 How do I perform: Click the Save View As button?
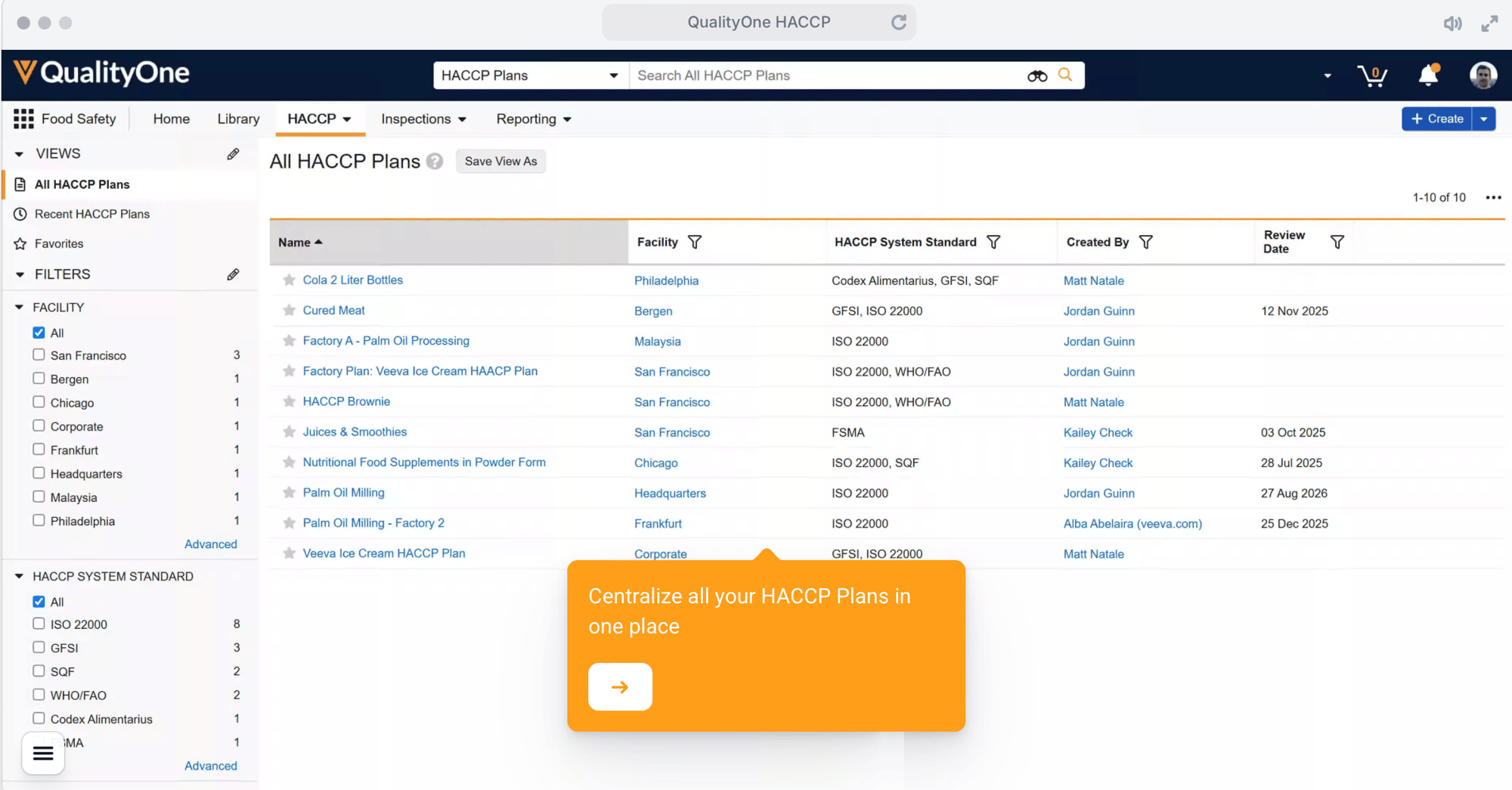(500, 161)
